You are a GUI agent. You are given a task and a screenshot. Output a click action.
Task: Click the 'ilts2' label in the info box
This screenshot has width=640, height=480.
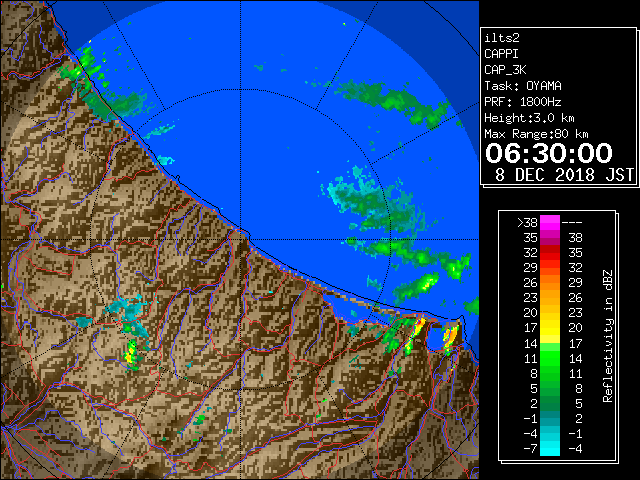coord(502,38)
